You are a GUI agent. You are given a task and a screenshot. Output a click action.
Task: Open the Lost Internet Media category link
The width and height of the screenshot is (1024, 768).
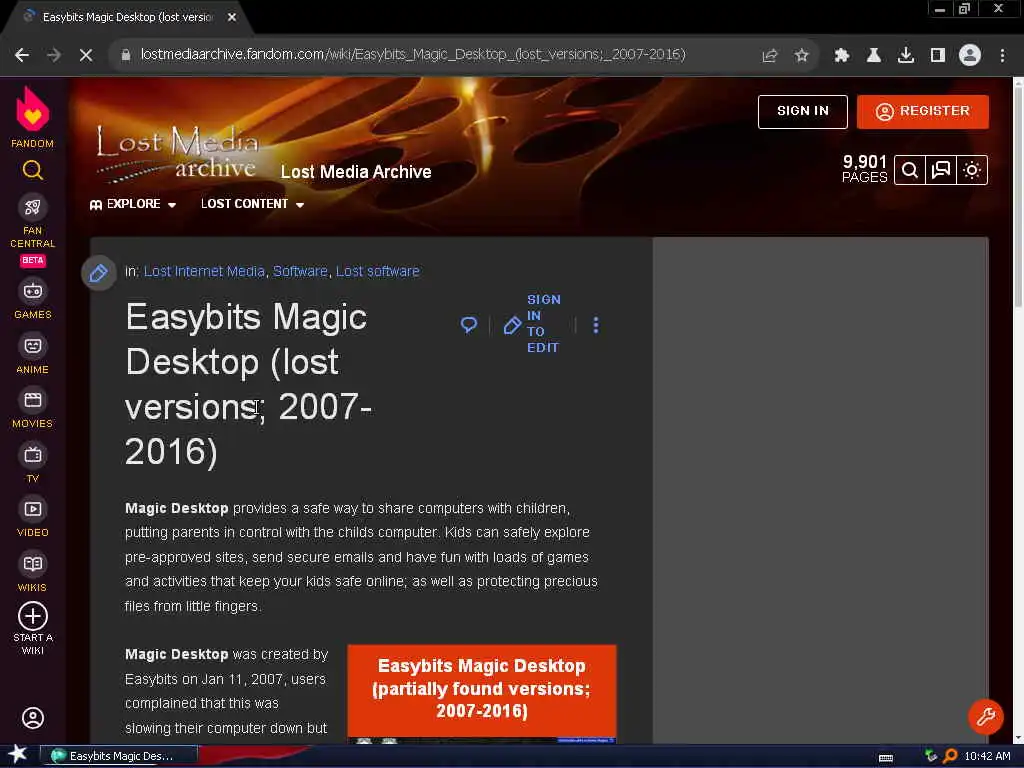point(204,271)
